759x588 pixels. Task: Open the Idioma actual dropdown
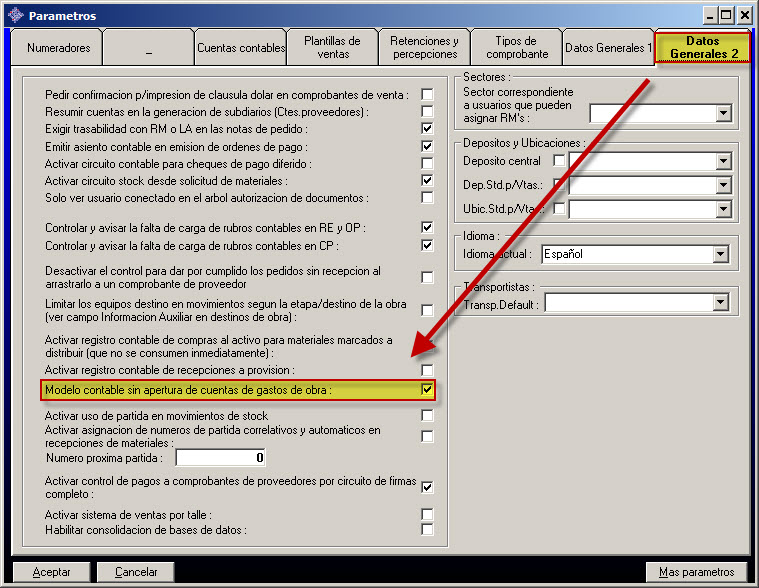click(720, 255)
